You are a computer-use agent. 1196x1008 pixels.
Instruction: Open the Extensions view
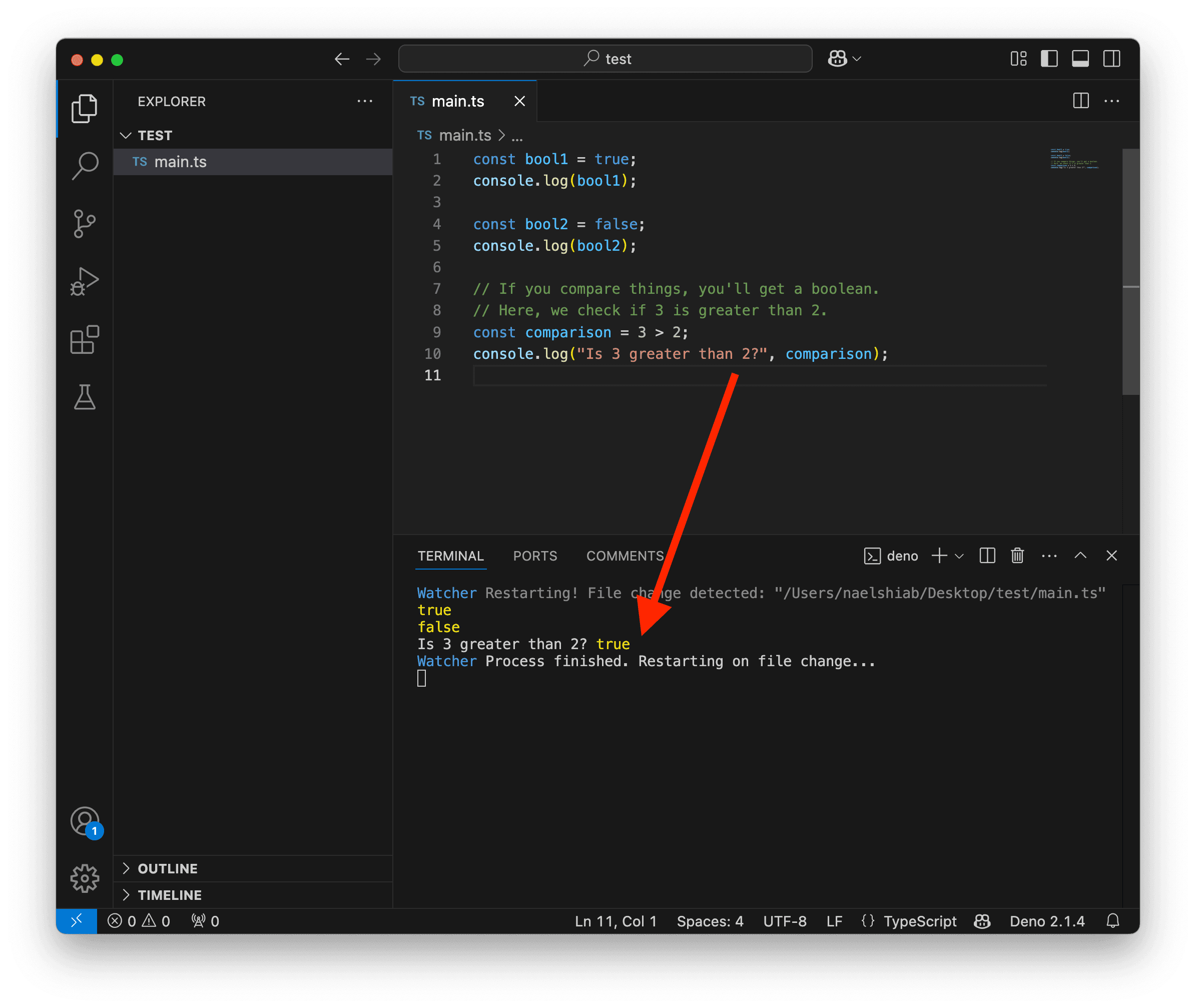pyautogui.click(x=85, y=340)
